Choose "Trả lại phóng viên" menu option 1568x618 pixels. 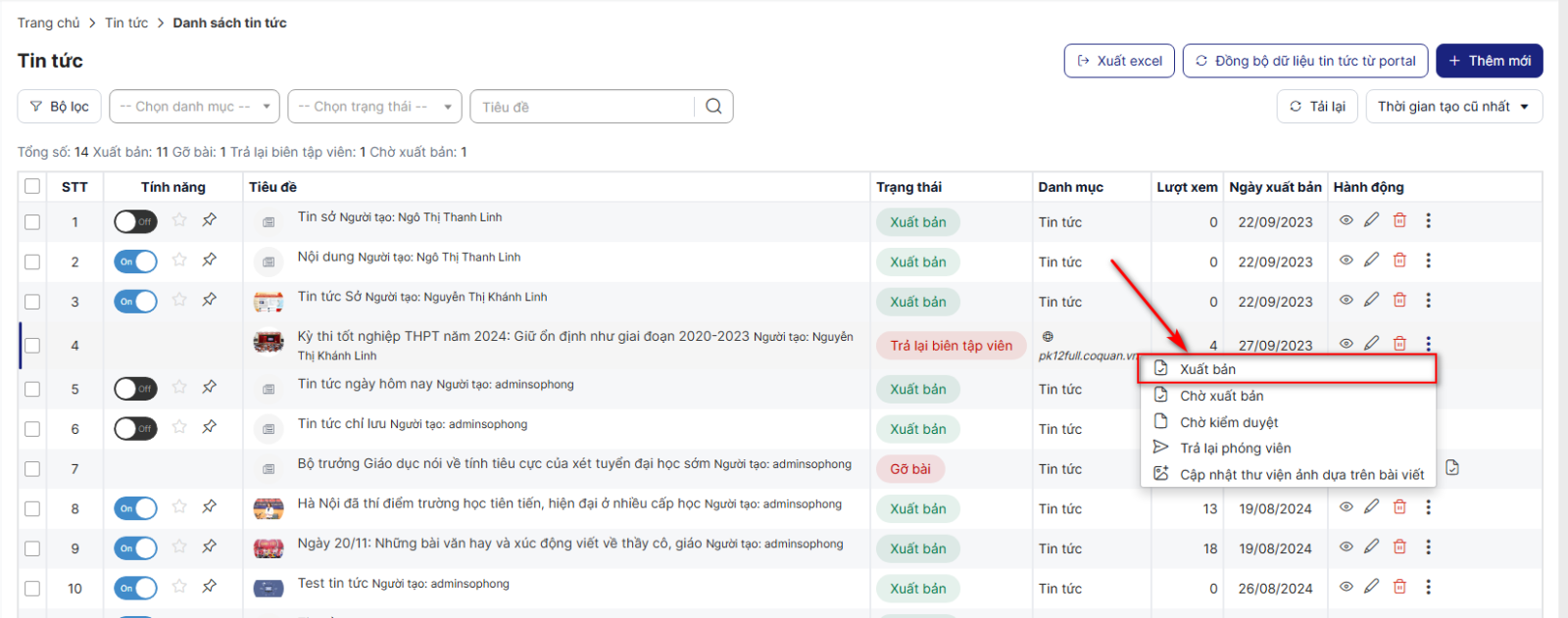click(1235, 449)
